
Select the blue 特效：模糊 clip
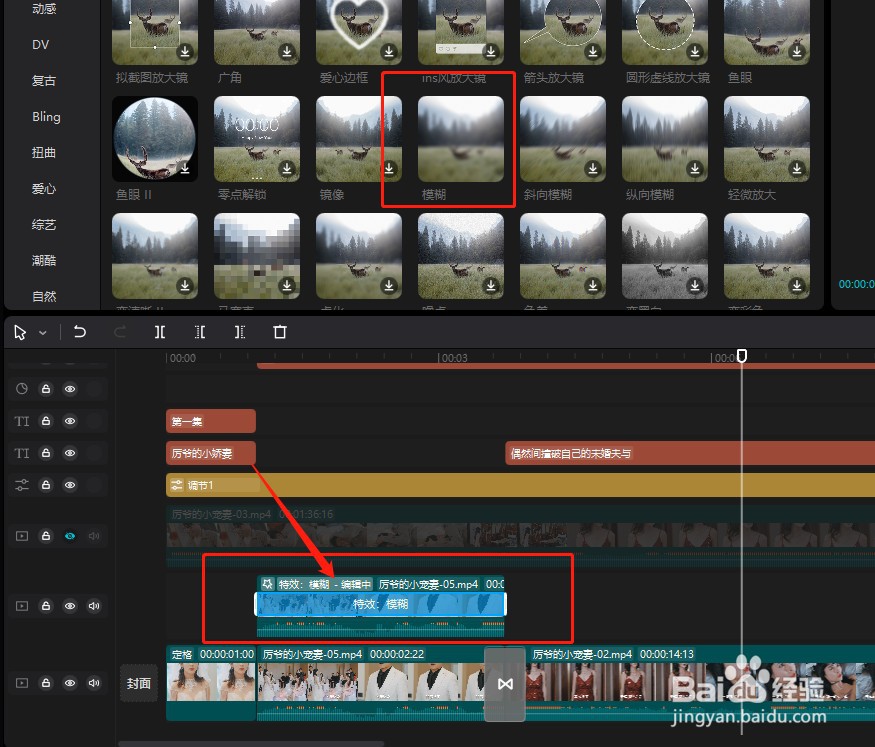coord(381,604)
